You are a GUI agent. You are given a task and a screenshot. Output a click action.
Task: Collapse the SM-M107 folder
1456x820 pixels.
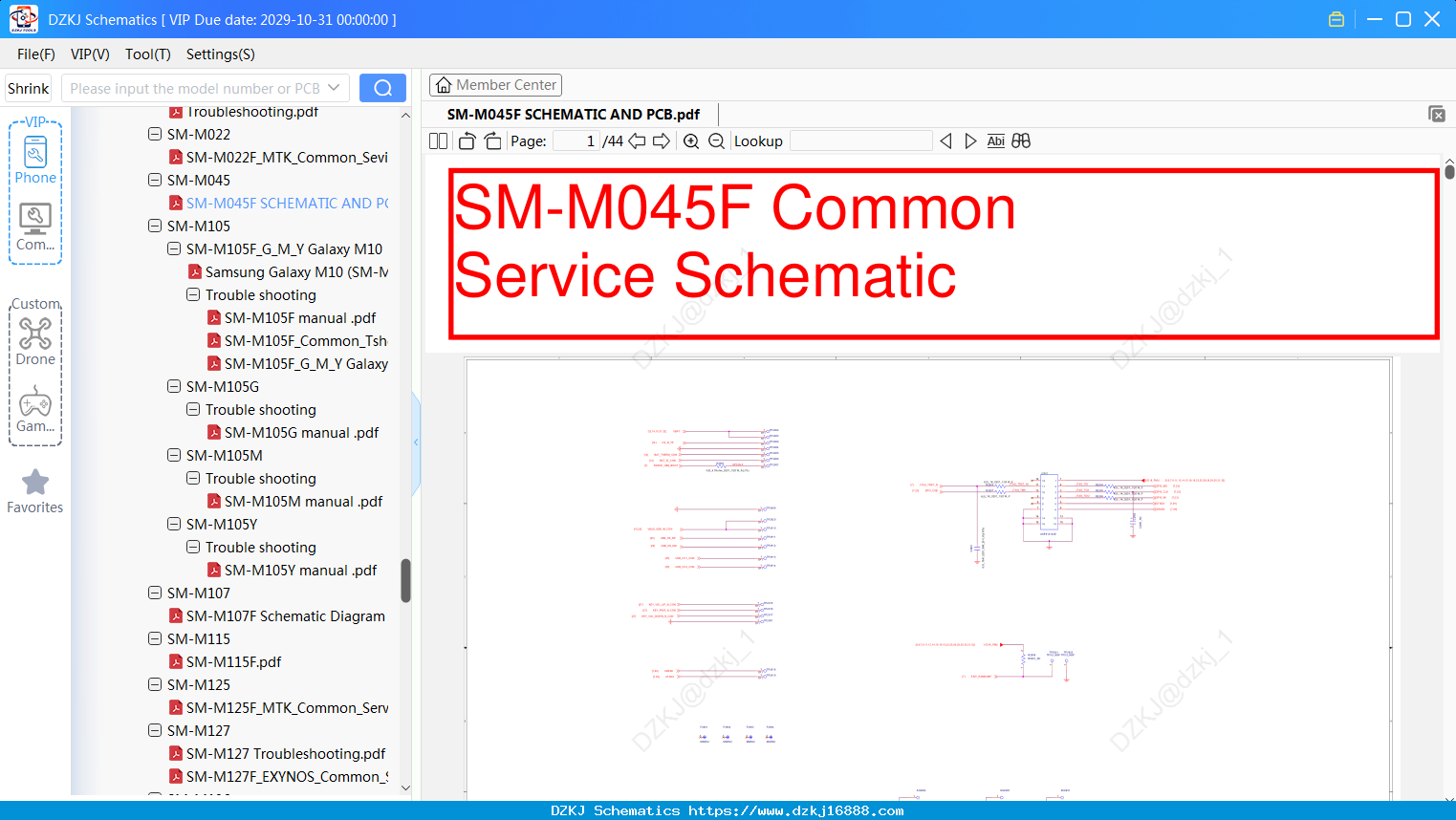click(155, 593)
